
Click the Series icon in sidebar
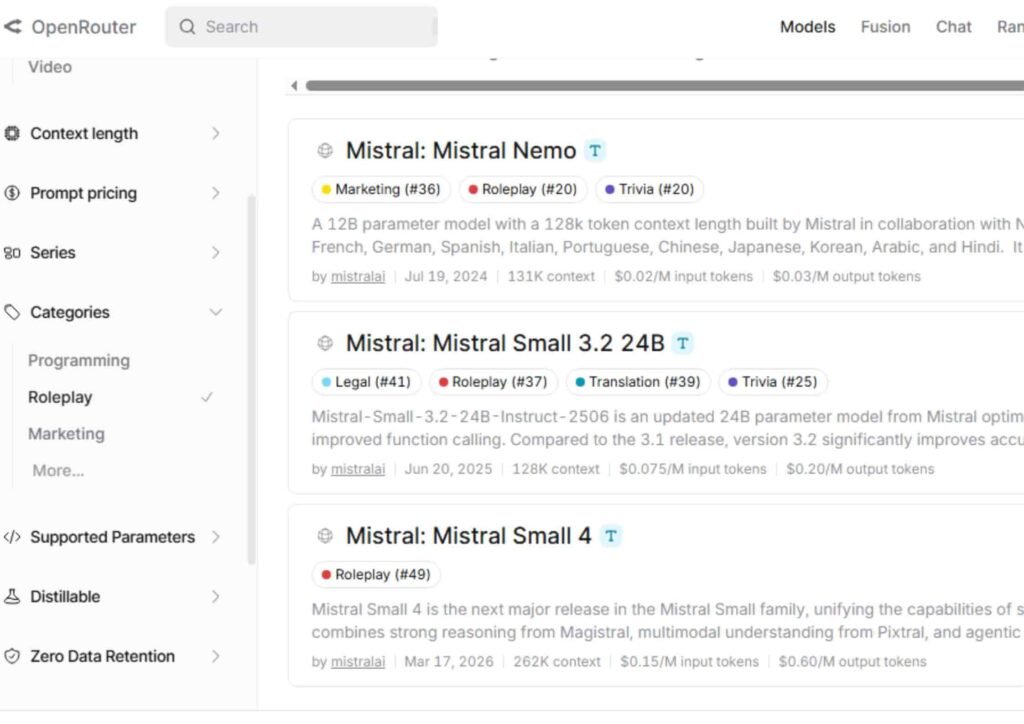[x=12, y=253]
